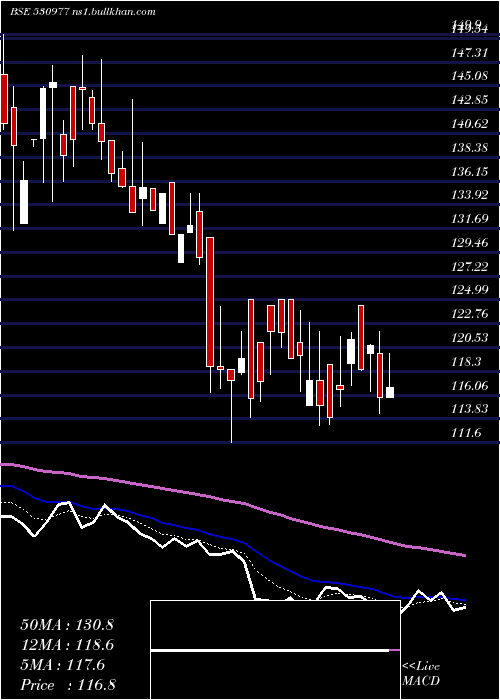Click the 142.85 price level label
This screenshot has width=500, height=700.
click(x=469, y=100)
